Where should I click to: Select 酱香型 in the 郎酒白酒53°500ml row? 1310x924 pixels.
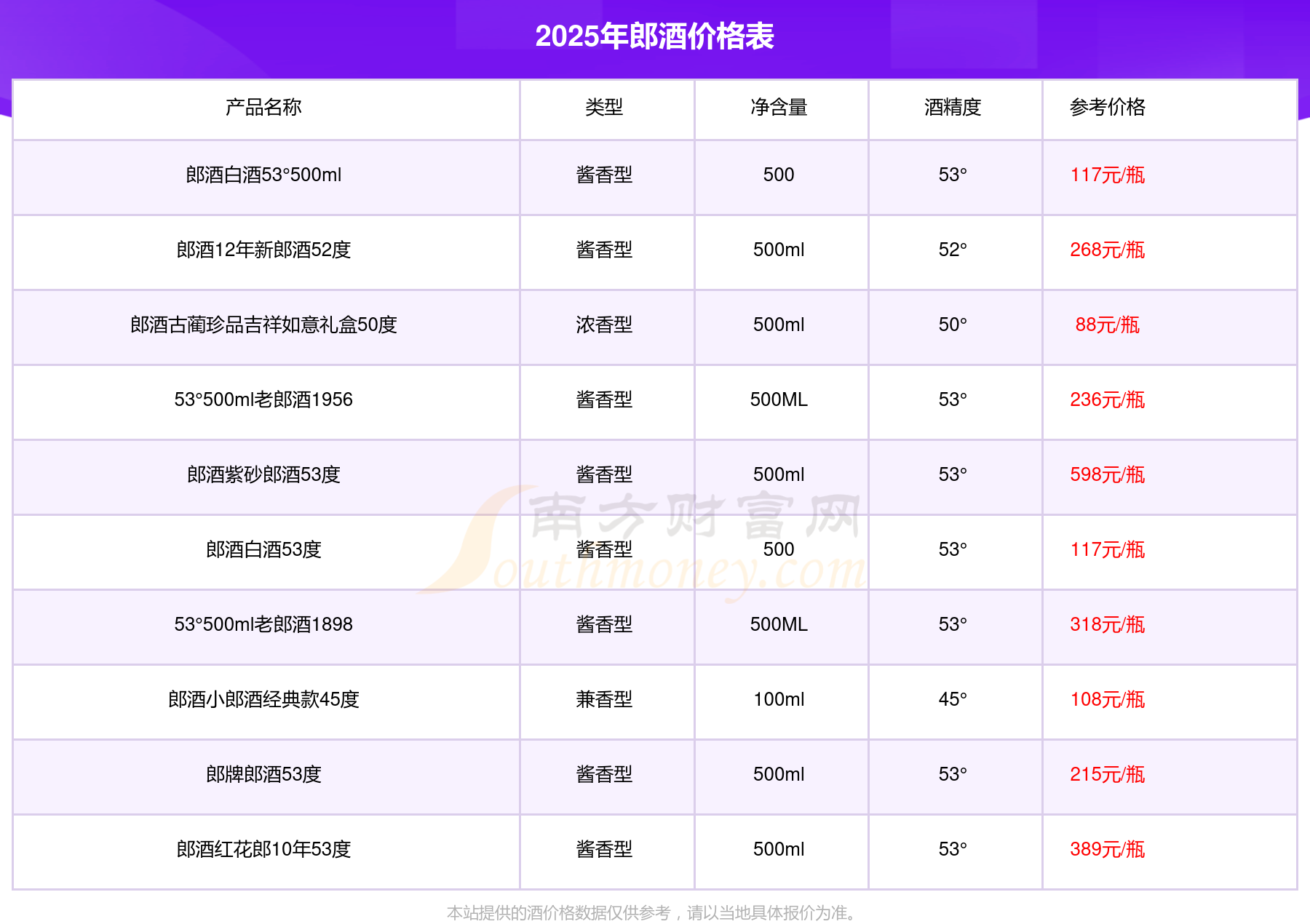604,175
